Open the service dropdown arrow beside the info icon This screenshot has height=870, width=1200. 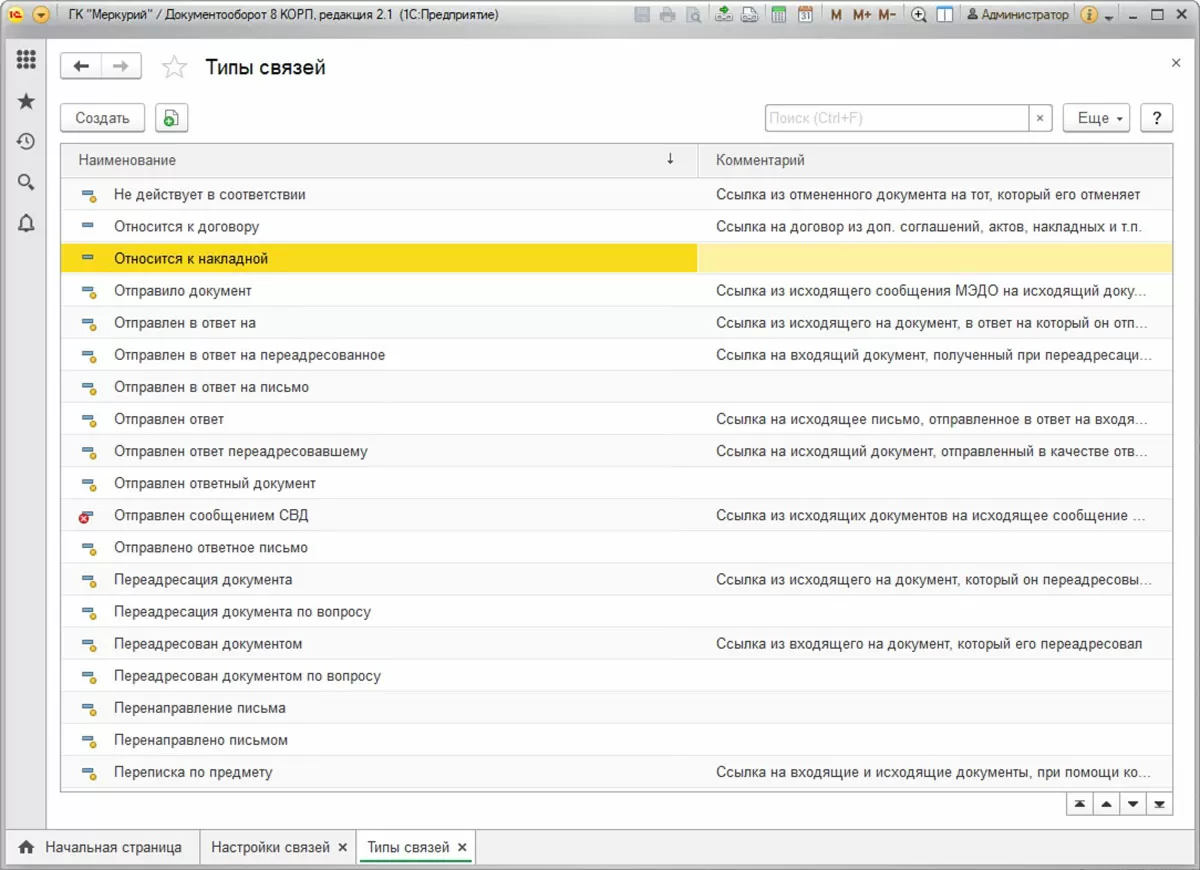(x=1109, y=17)
